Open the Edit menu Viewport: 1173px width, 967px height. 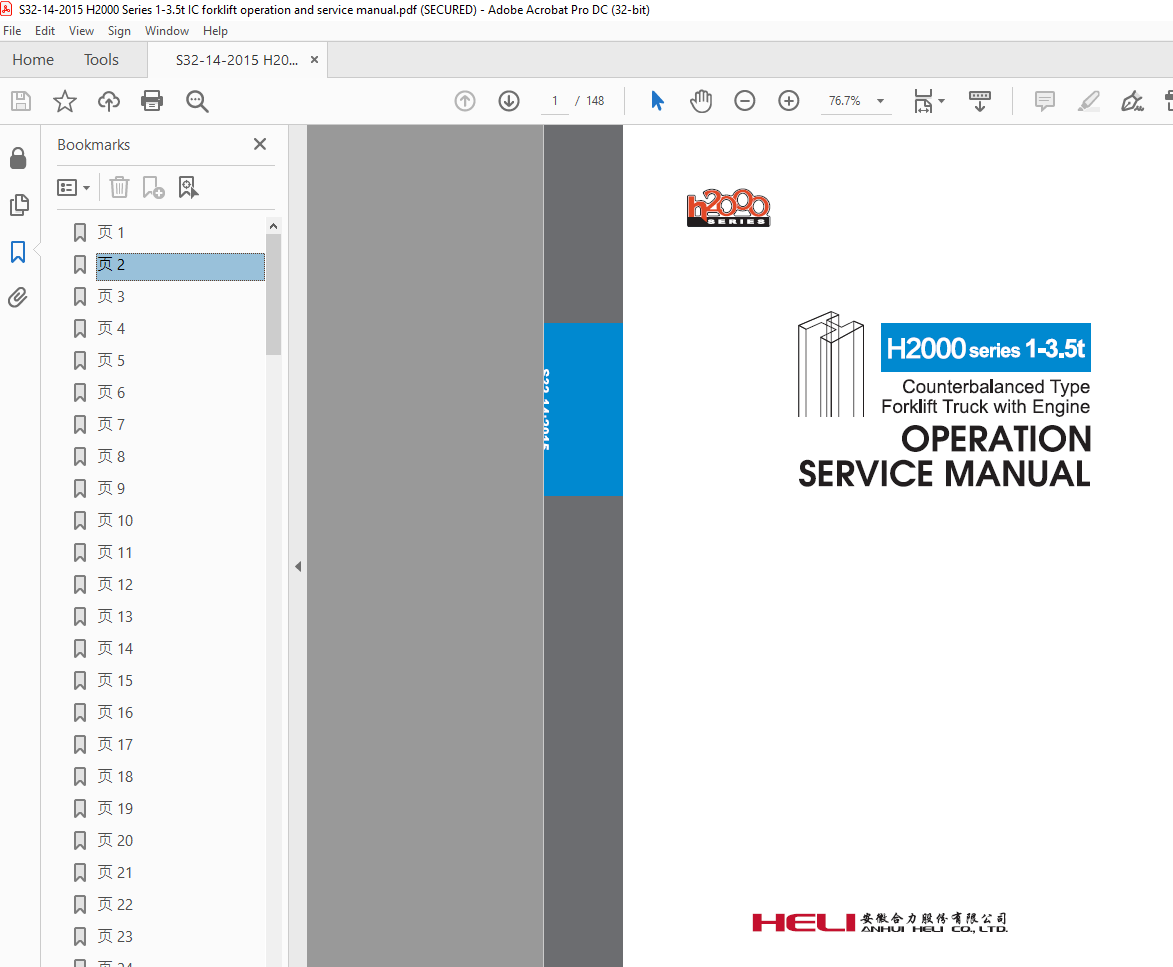[x=45, y=31]
